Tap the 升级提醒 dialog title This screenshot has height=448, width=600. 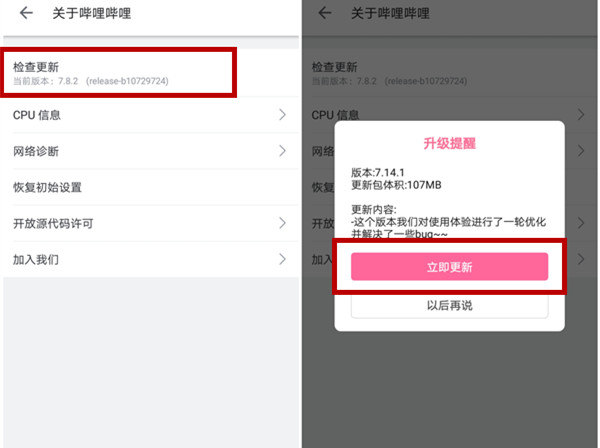point(449,143)
